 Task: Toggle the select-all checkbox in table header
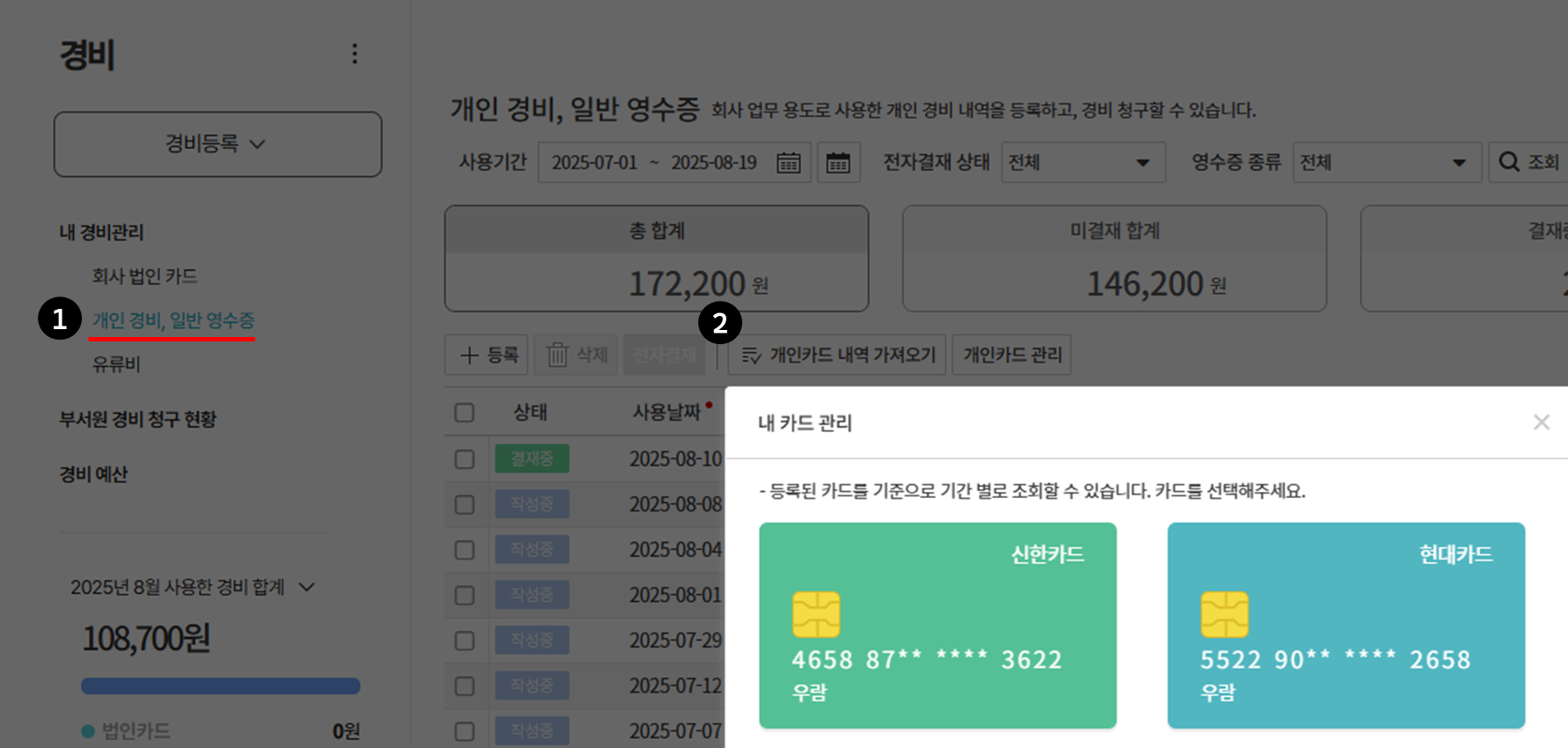464,413
